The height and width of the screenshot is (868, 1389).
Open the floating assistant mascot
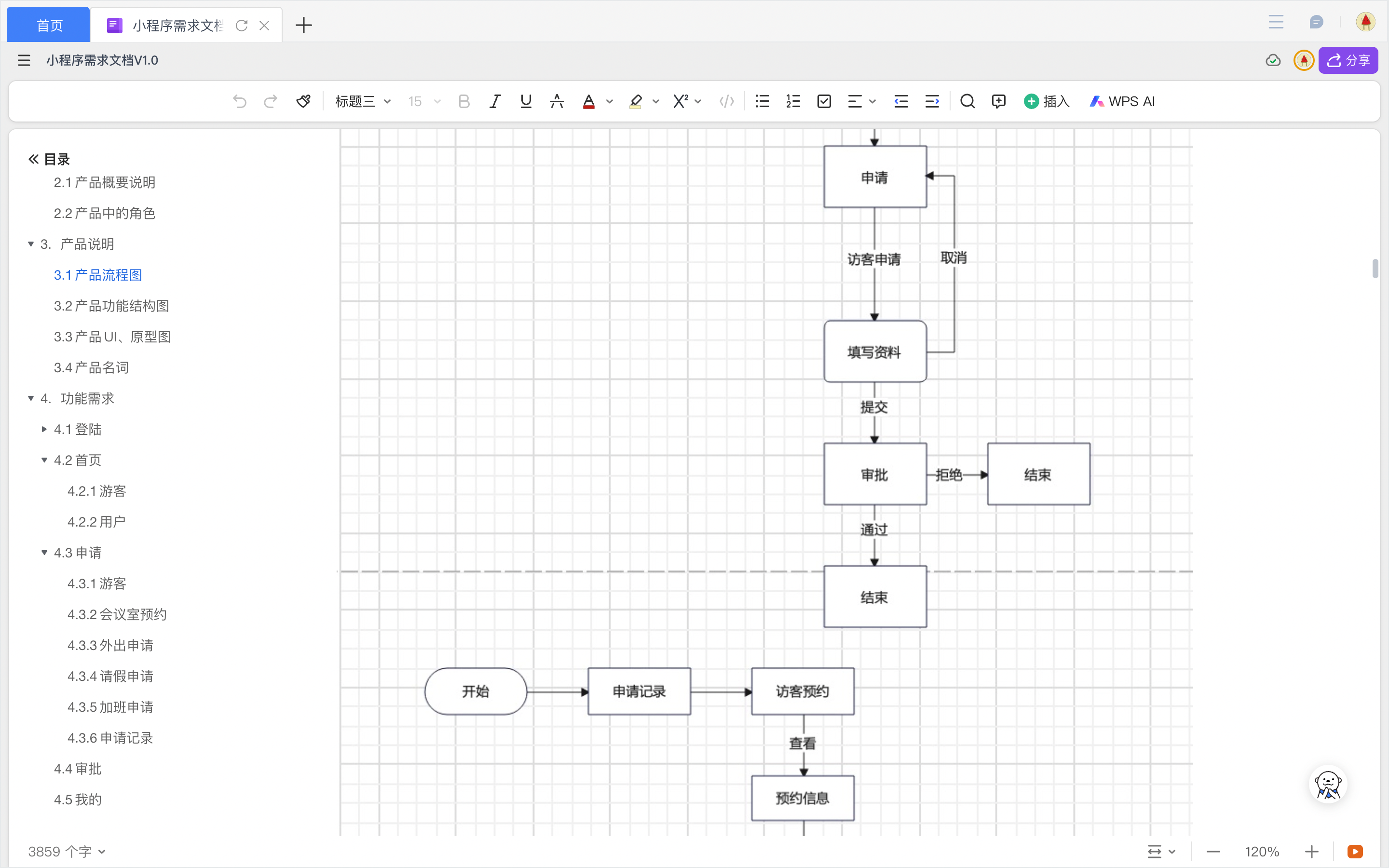pyautogui.click(x=1328, y=784)
